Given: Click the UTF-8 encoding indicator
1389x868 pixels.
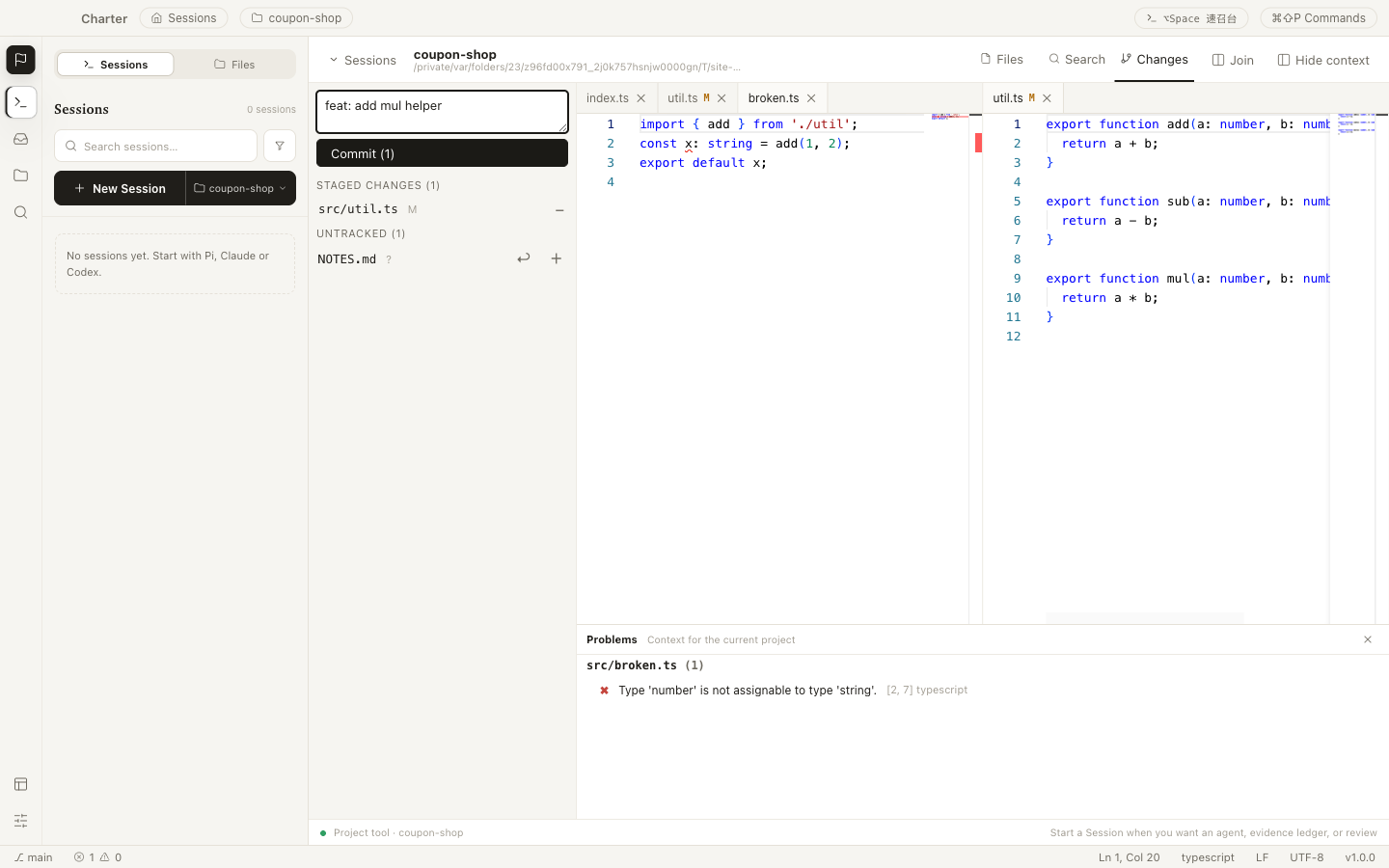Looking at the screenshot, I should coord(1306,857).
